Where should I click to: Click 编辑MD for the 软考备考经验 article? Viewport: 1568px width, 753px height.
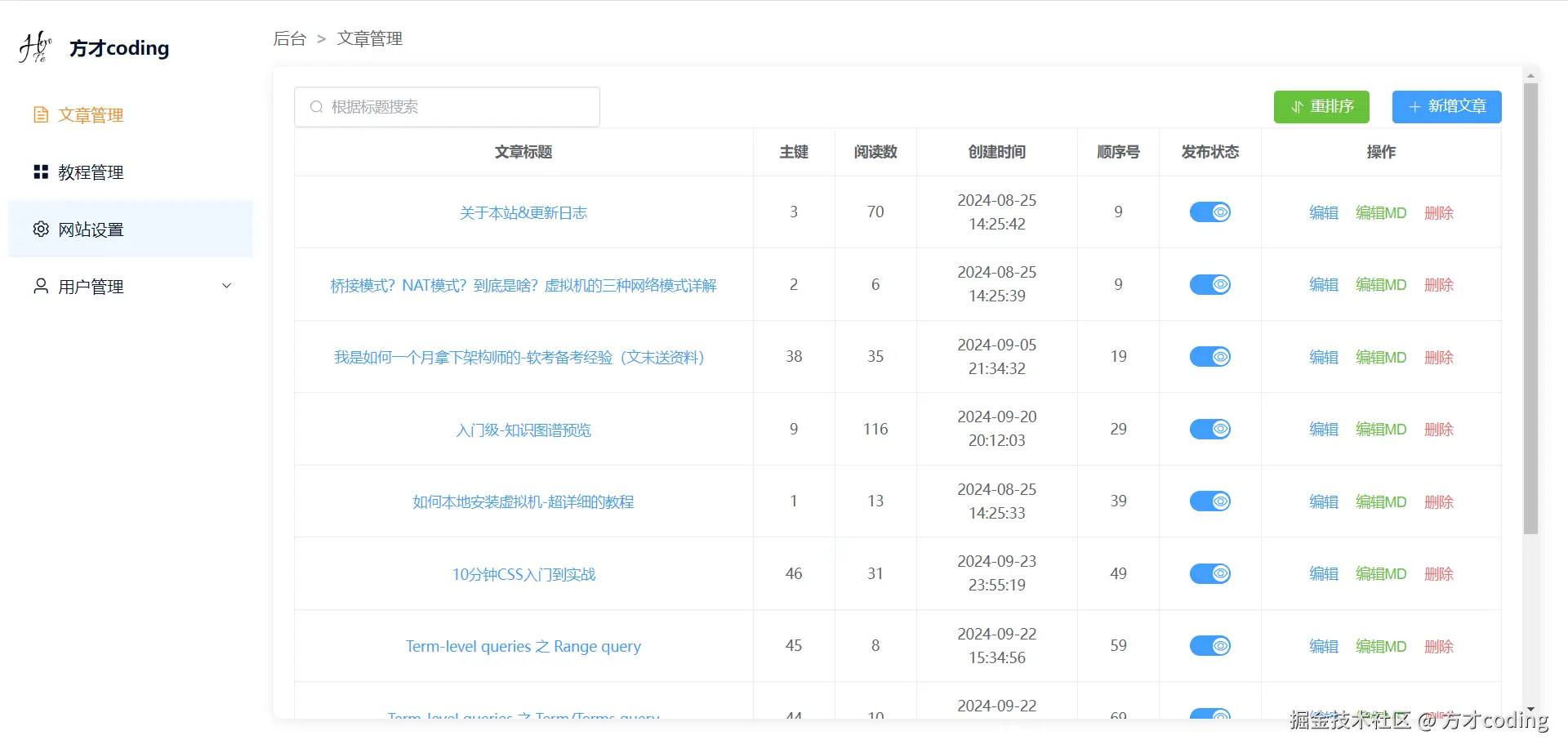click(x=1381, y=357)
